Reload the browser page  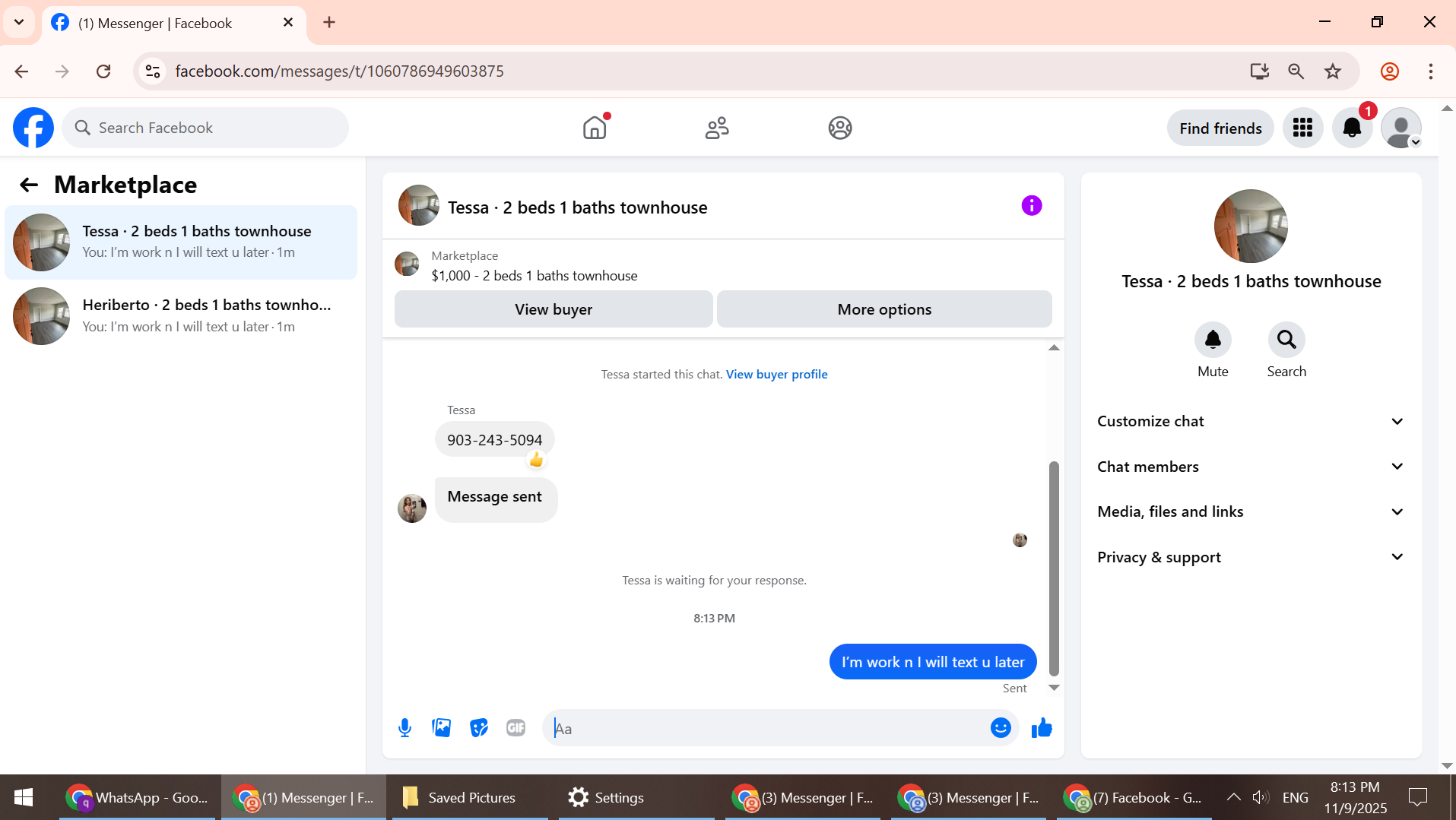pyautogui.click(x=103, y=71)
